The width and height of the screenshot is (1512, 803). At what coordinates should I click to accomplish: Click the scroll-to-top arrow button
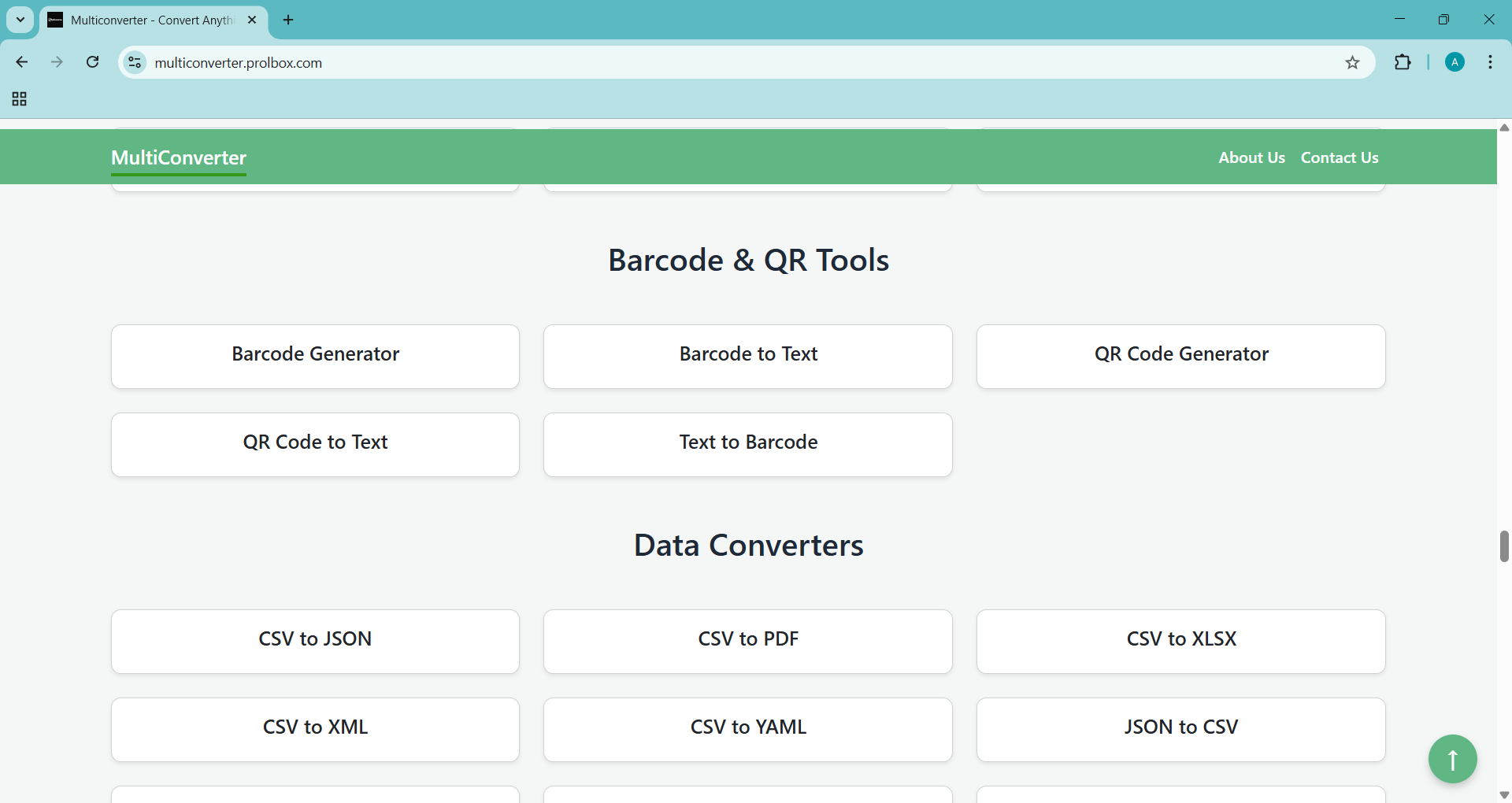1452,759
